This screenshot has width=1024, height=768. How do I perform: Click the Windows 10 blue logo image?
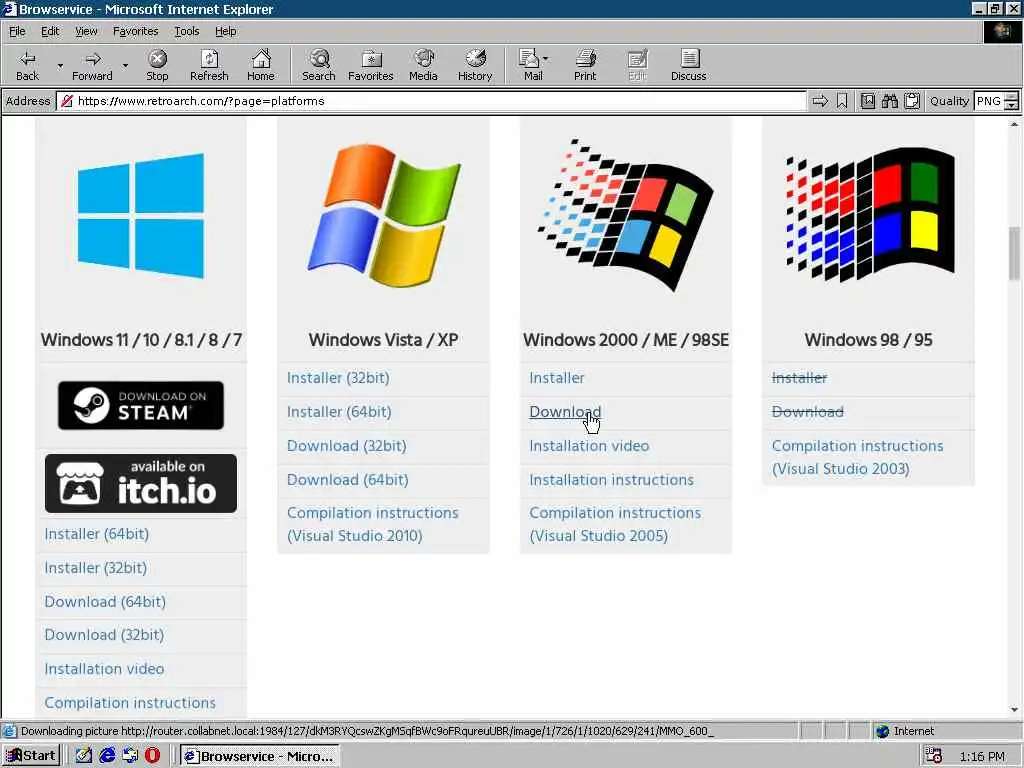[x=141, y=216]
